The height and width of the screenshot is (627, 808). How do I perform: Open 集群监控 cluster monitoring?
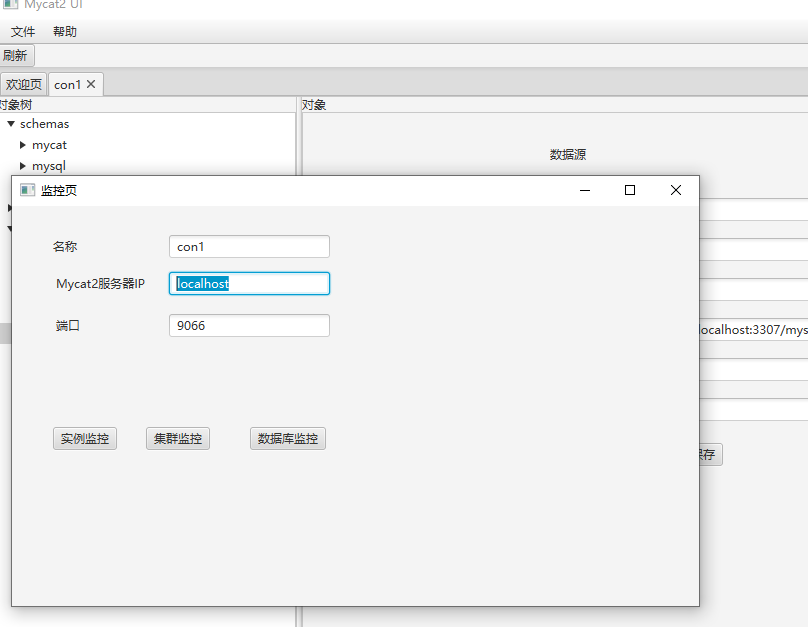(178, 438)
